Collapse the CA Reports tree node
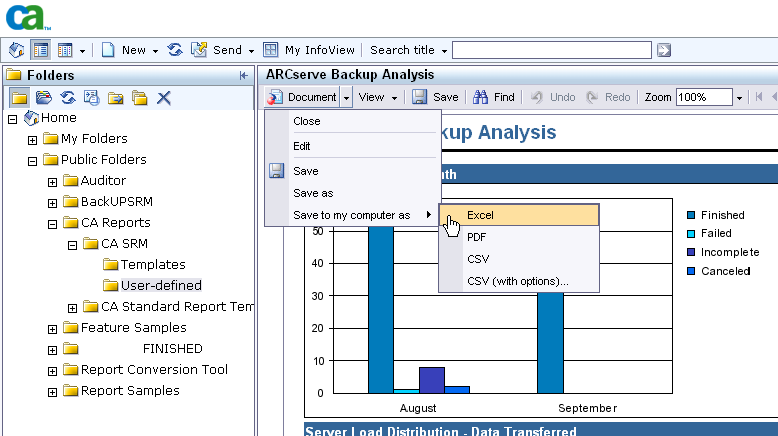 [x=53, y=223]
